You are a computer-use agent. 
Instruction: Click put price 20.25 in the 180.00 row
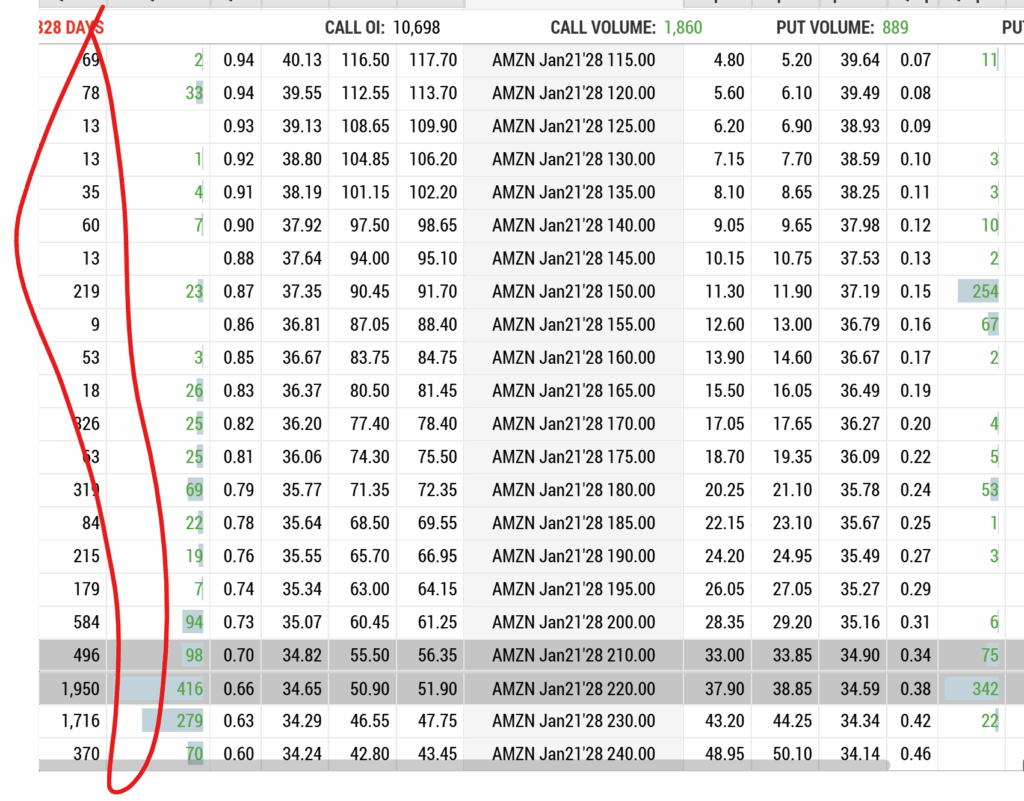coord(724,490)
